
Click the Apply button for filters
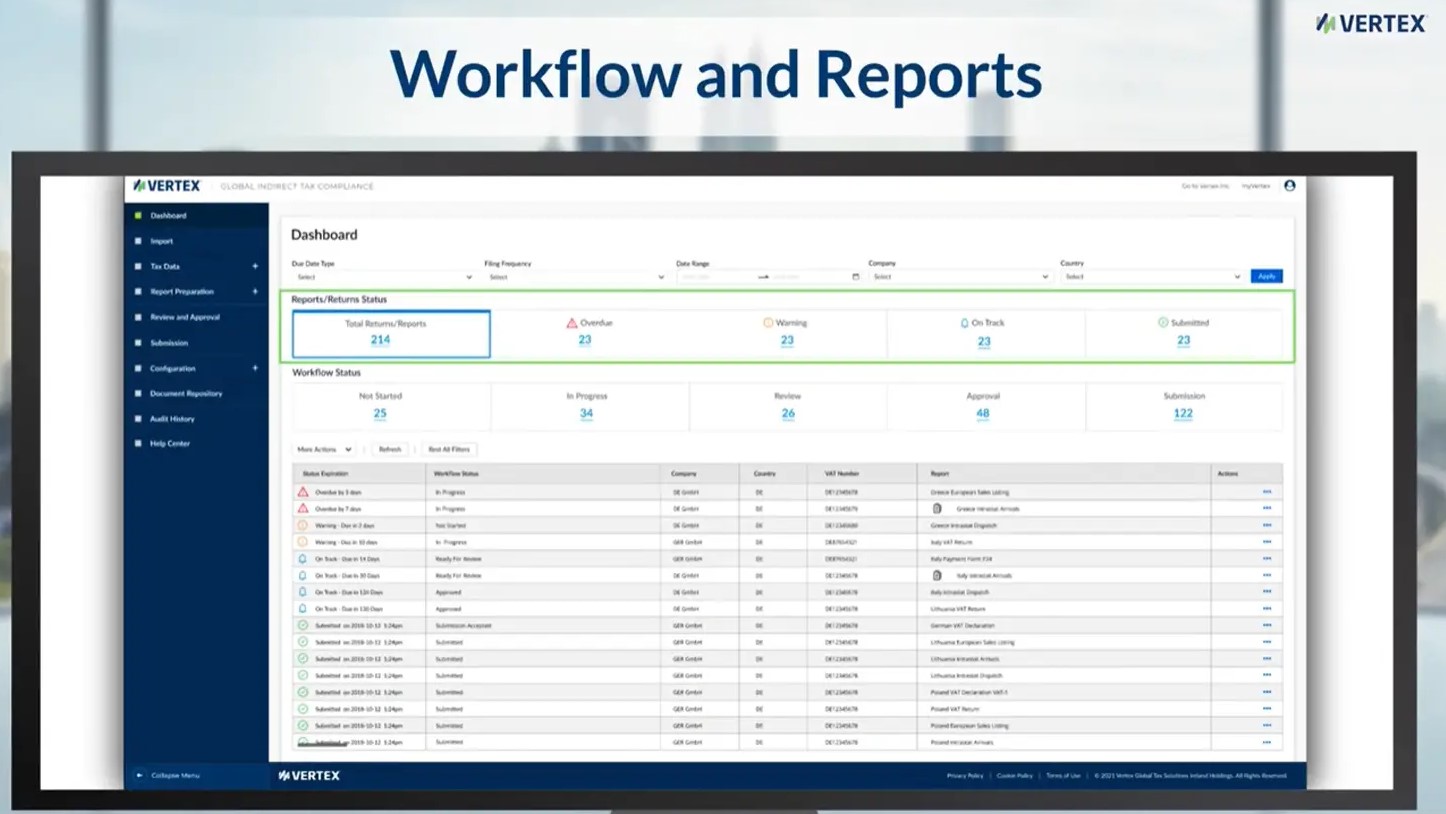[1265, 276]
